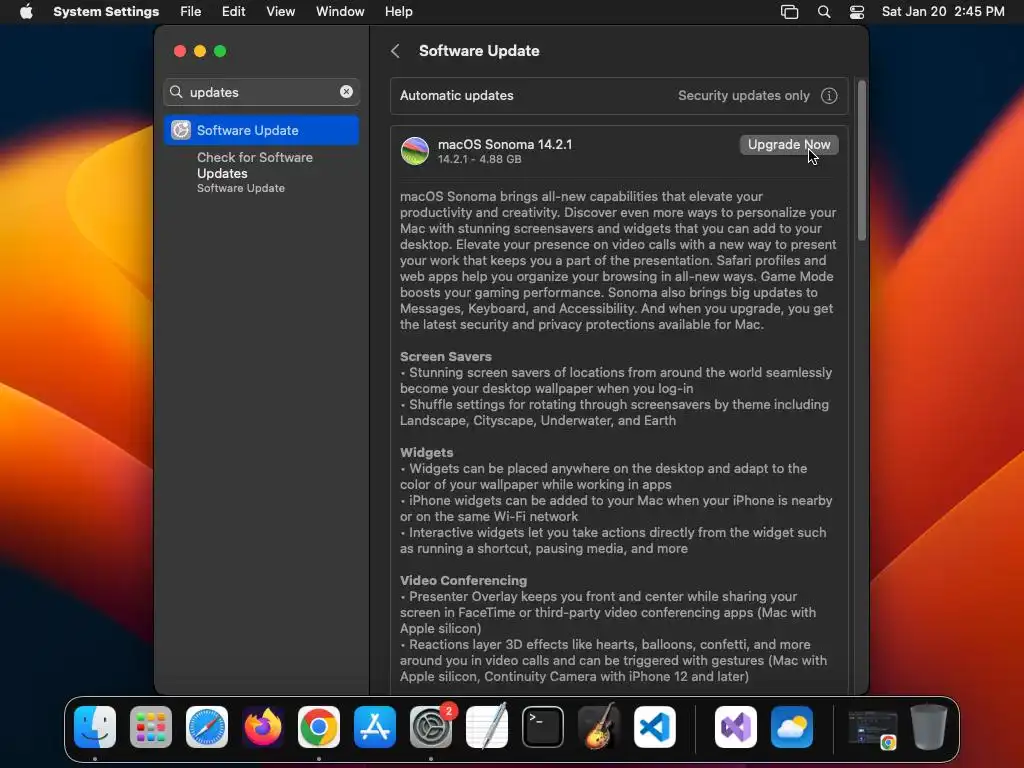Open the File menu
Viewport: 1024px width, 768px height.
[191, 12]
